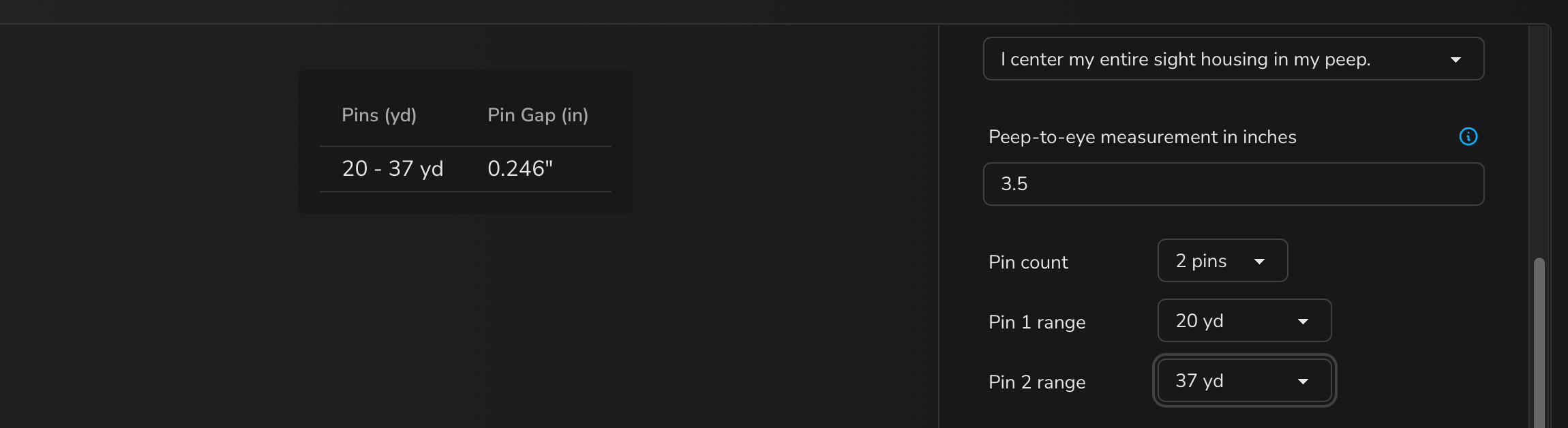Screen dimensions: 1568x428
Task: Click the arrow on sight housing dropdown
Action: pyautogui.click(x=1456, y=60)
